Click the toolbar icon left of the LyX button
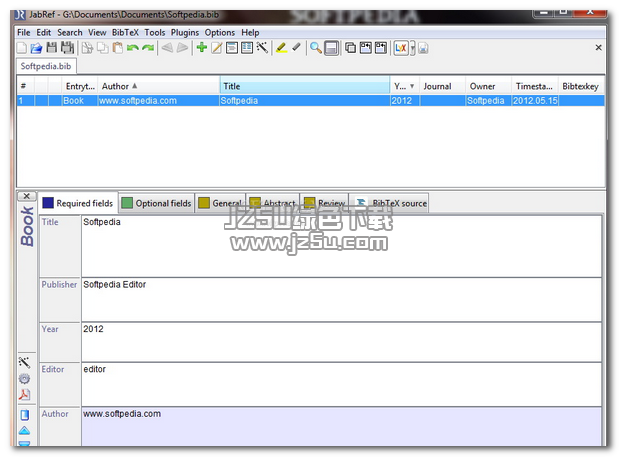This screenshot has width=619, height=457. tap(381, 48)
